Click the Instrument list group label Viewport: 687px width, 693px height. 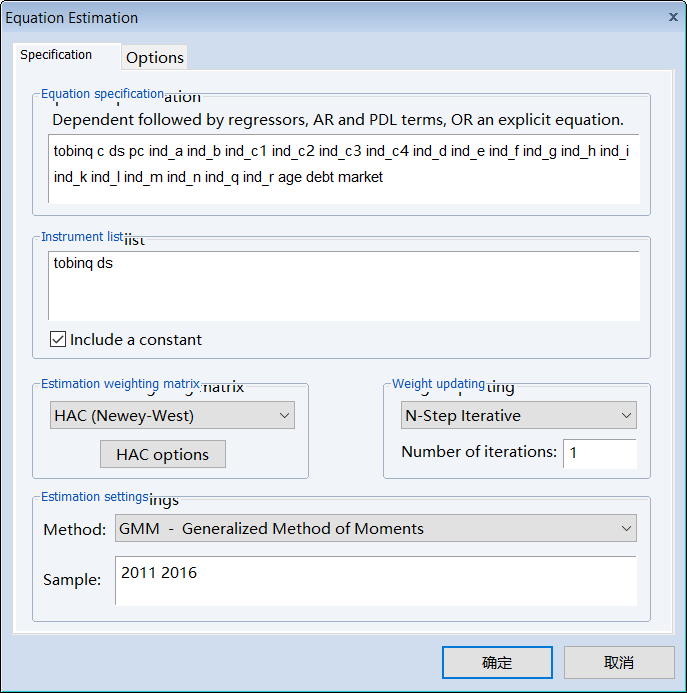[x=82, y=237]
